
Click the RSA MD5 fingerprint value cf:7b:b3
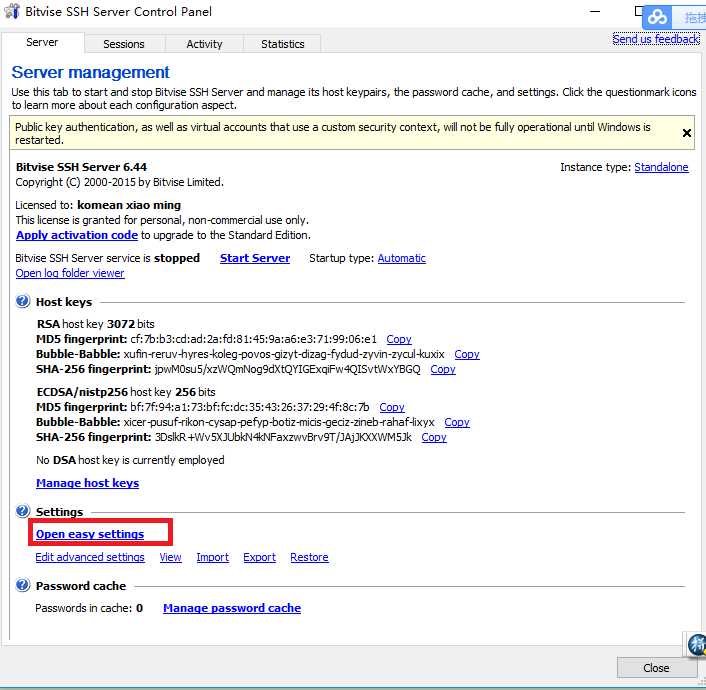[x=253, y=339]
